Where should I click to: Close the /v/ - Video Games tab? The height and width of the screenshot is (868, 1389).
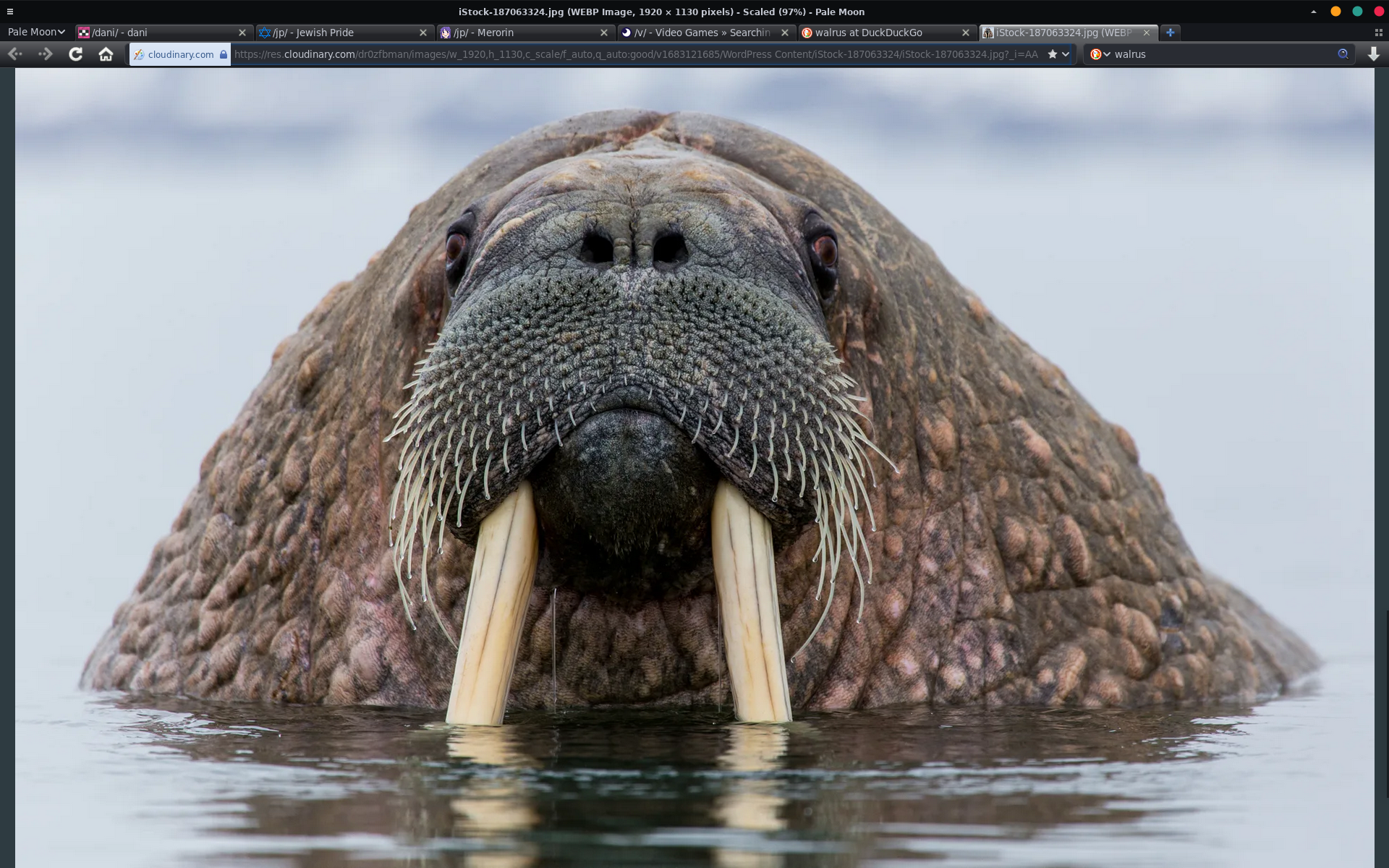click(x=784, y=33)
